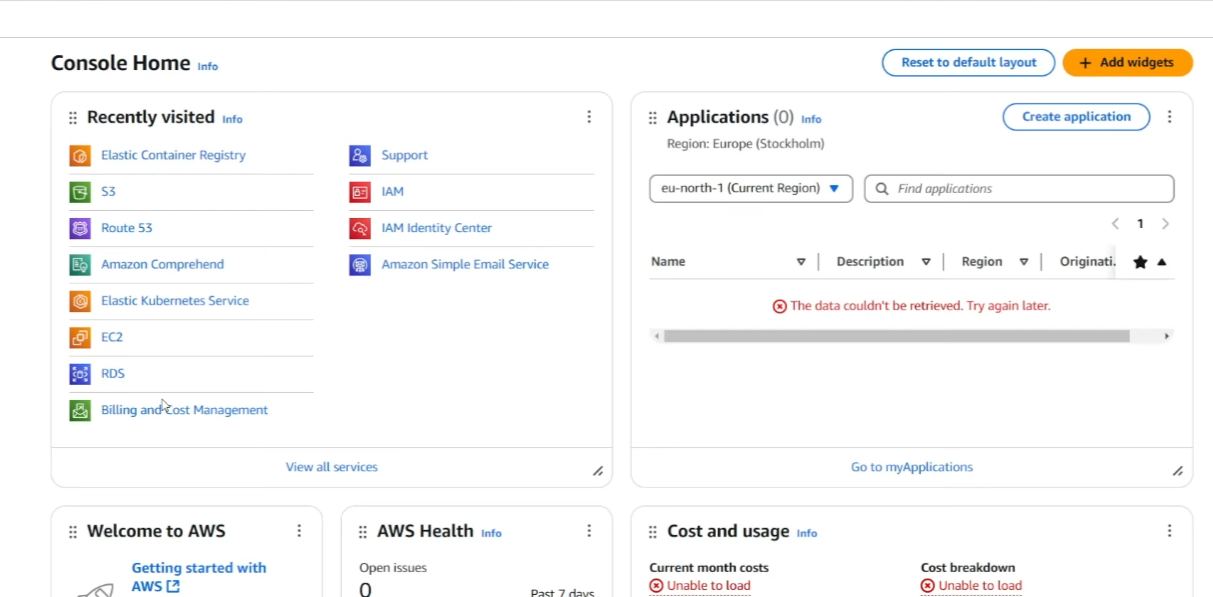Open the AWS Health widget options menu

coord(589,531)
